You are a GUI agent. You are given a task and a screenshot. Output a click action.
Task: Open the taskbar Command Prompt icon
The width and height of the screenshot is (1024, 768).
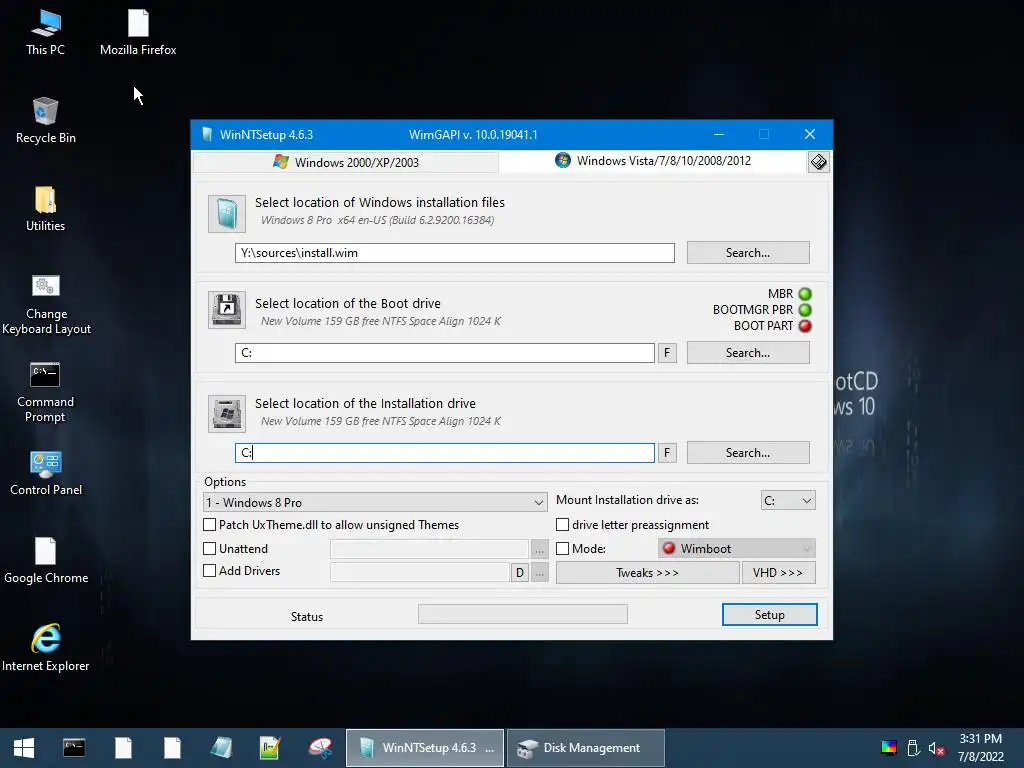click(x=74, y=748)
